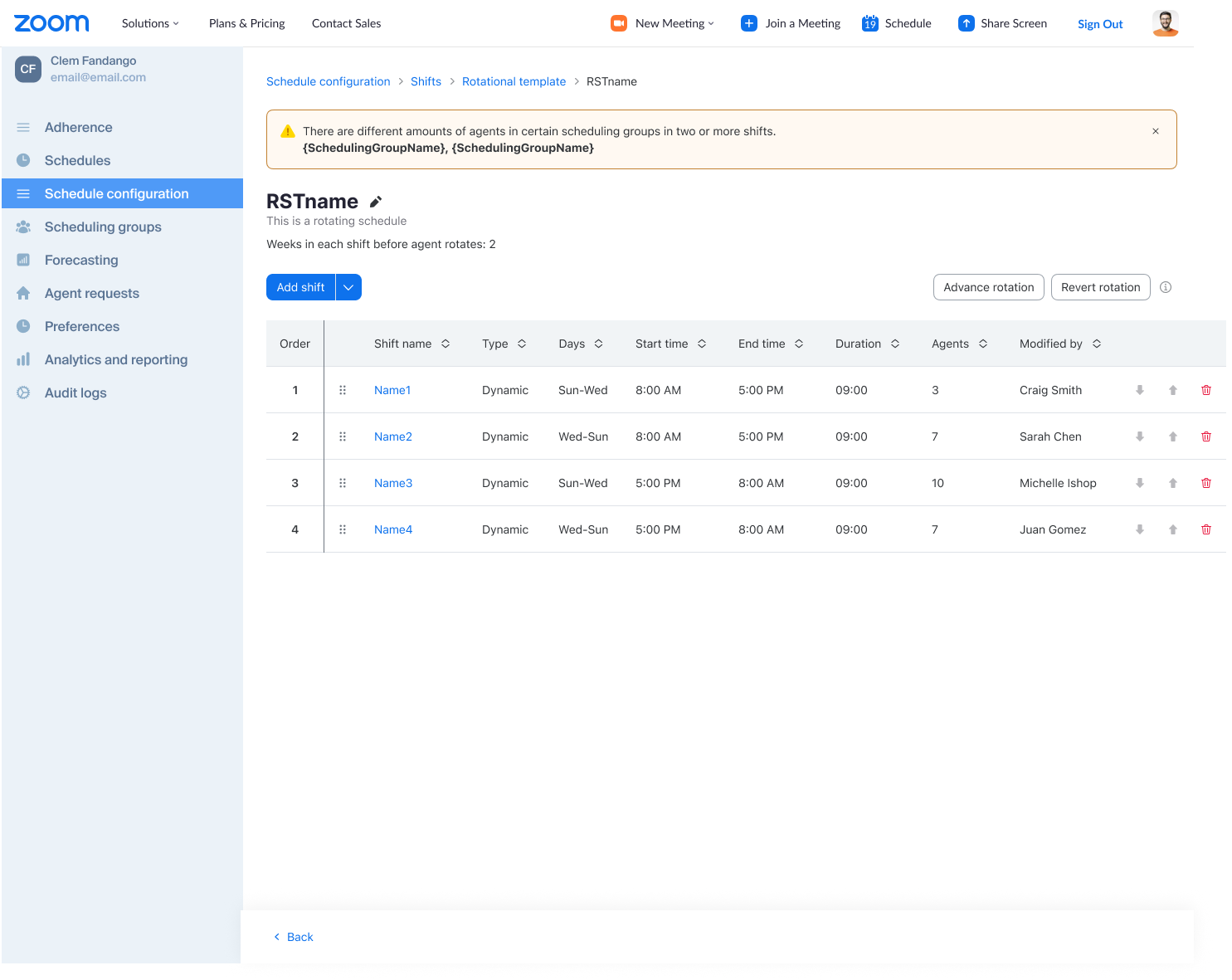Click the info icon next to Revert rotation
Screen dimensions: 1232x980
point(1166,287)
